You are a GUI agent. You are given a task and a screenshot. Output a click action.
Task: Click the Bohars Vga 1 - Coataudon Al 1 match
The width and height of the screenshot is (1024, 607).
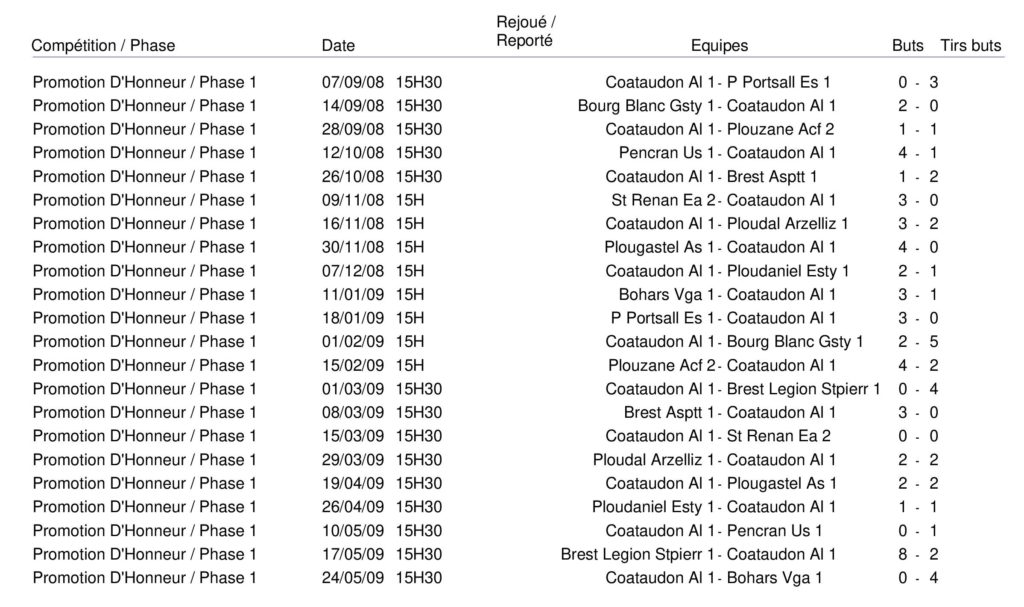click(x=727, y=295)
